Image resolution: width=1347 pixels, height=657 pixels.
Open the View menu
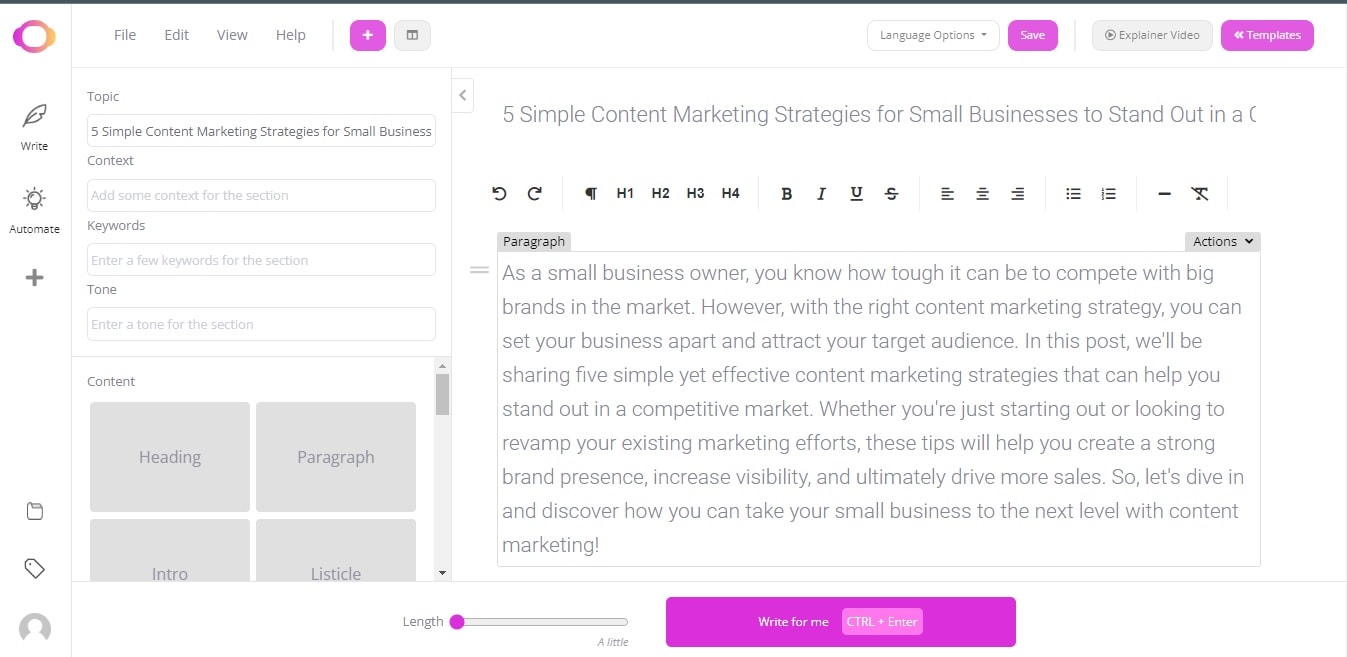pyautogui.click(x=232, y=35)
